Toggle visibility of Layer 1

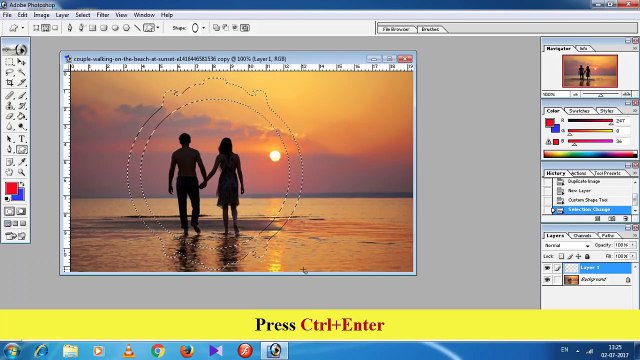point(547,268)
